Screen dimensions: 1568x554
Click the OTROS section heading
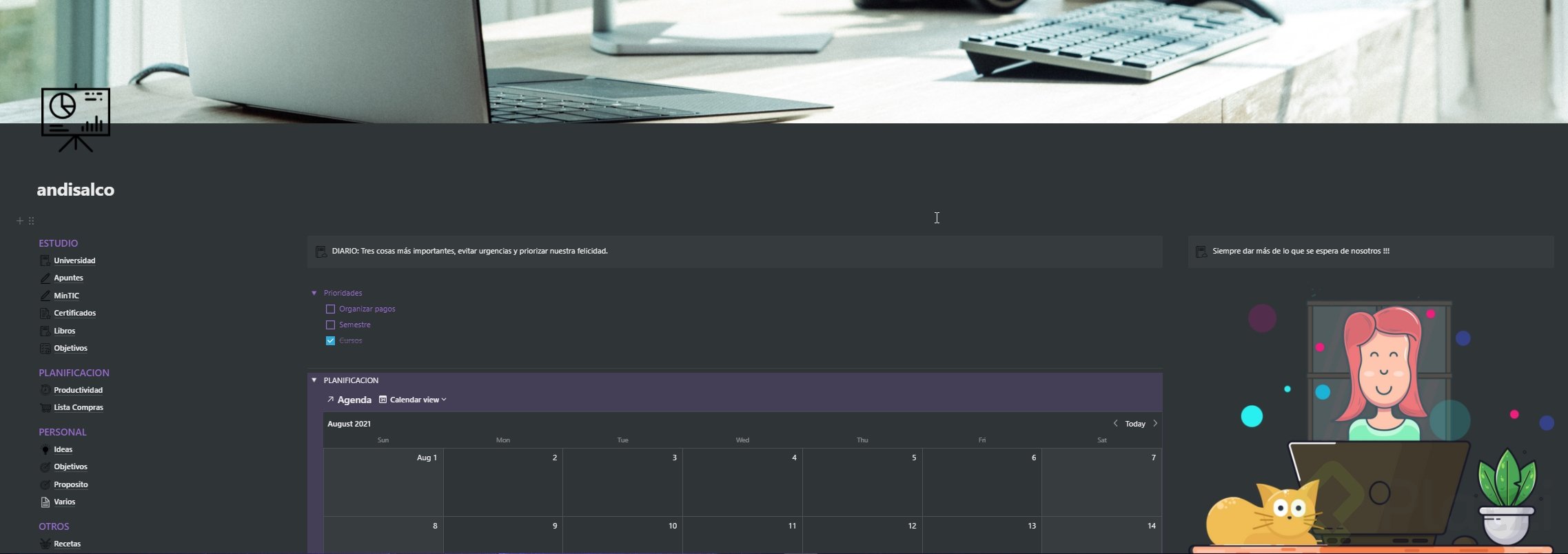tap(54, 526)
